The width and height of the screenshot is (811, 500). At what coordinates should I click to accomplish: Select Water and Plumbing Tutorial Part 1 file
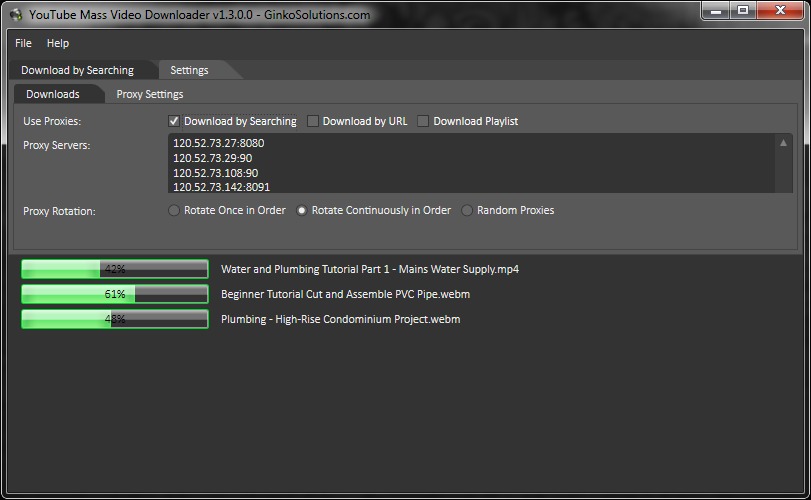tap(370, 269)
